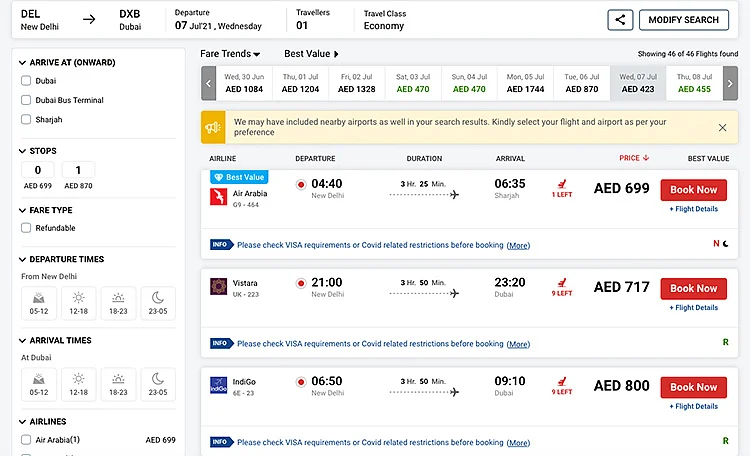750x456 pixels.
Task: Click the share icon button
Action: point(620,20)
